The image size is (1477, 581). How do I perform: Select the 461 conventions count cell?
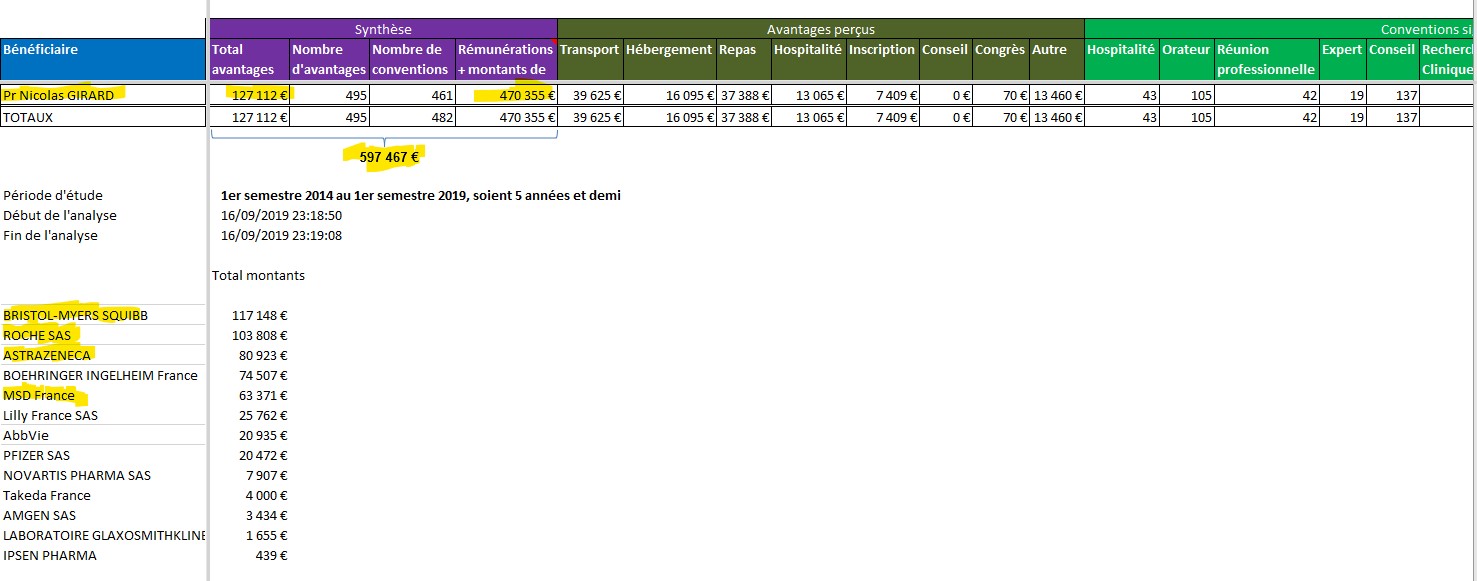412,95
